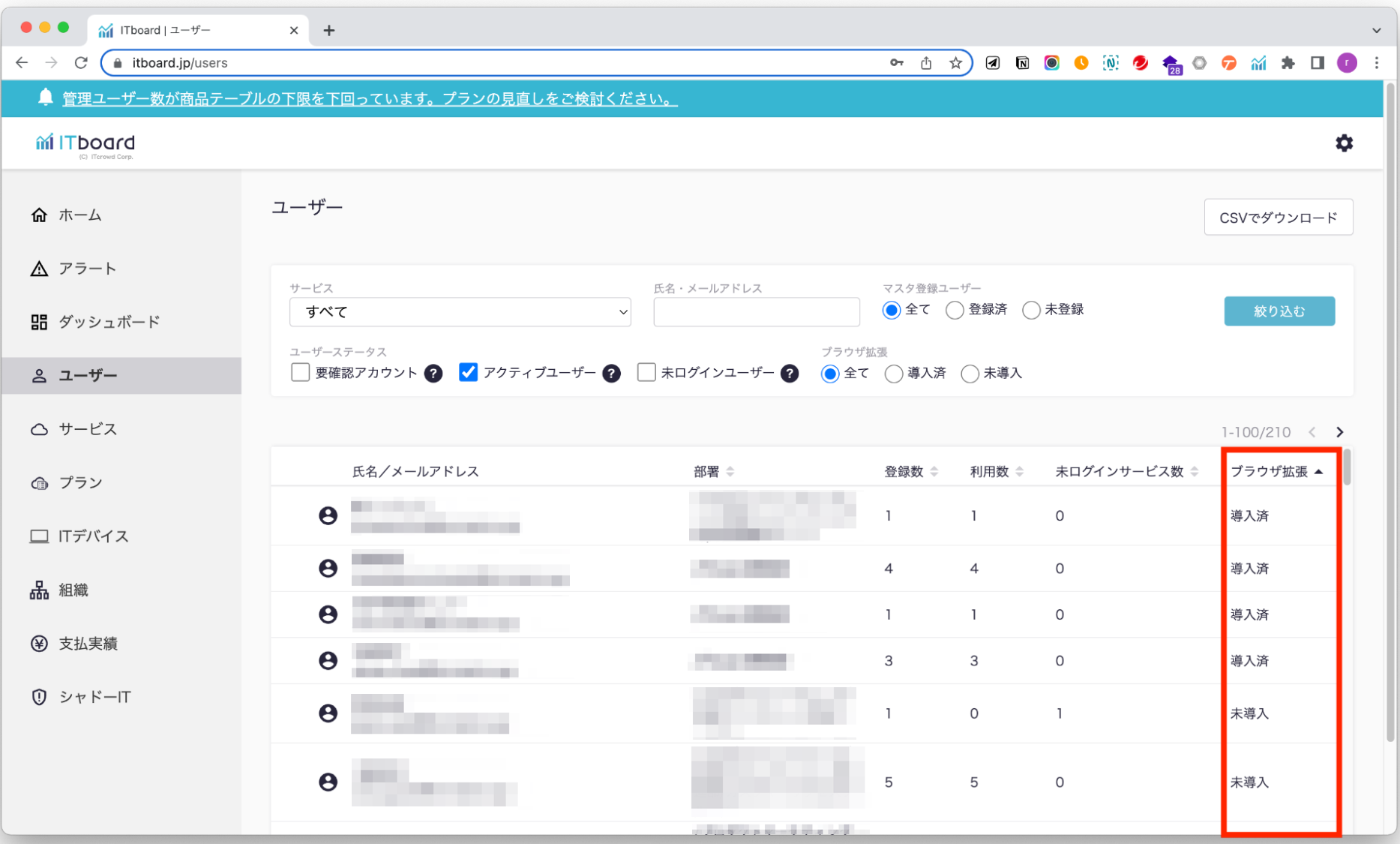
Task: Open the browser extensions puzzle icon
Action: click(x=1288, y=63)
